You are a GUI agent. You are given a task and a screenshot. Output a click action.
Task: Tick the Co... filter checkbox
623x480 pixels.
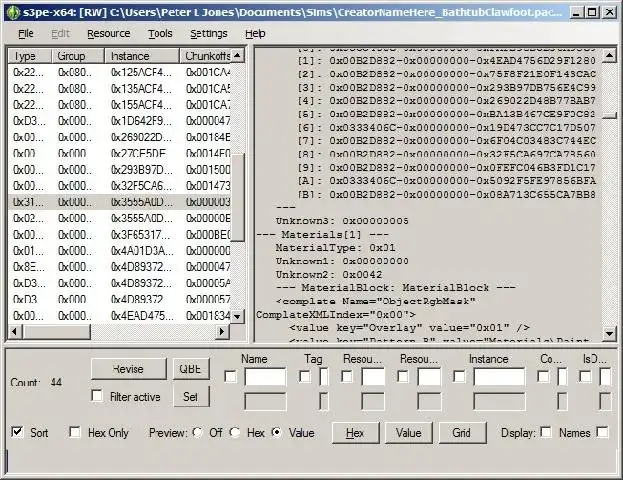point(543,376)
